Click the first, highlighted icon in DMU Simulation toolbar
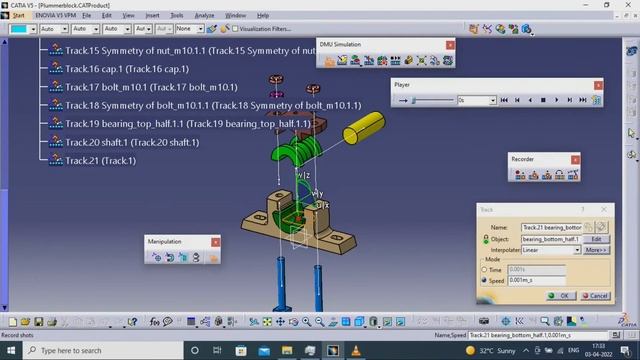Viewport: 640px width, 360px height. tap(329, 61)
